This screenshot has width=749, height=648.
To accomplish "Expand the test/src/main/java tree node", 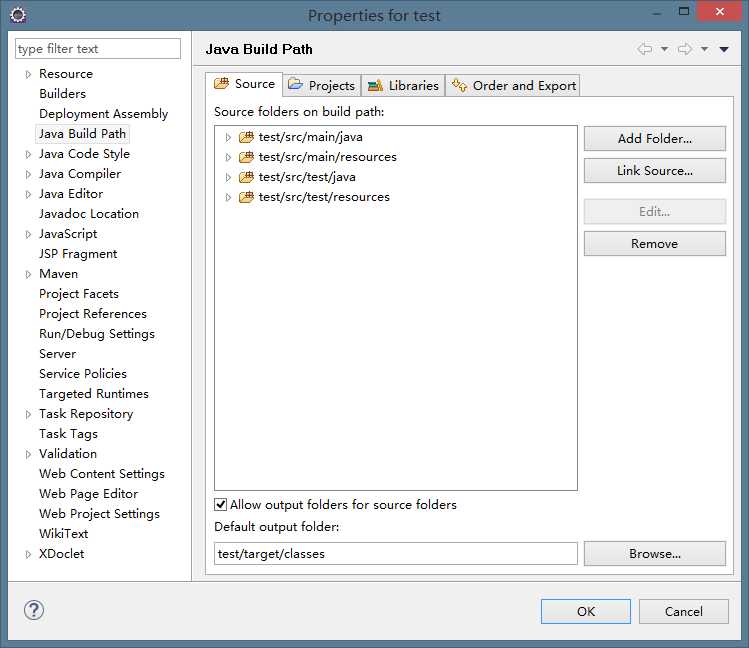I will [228, 137].
